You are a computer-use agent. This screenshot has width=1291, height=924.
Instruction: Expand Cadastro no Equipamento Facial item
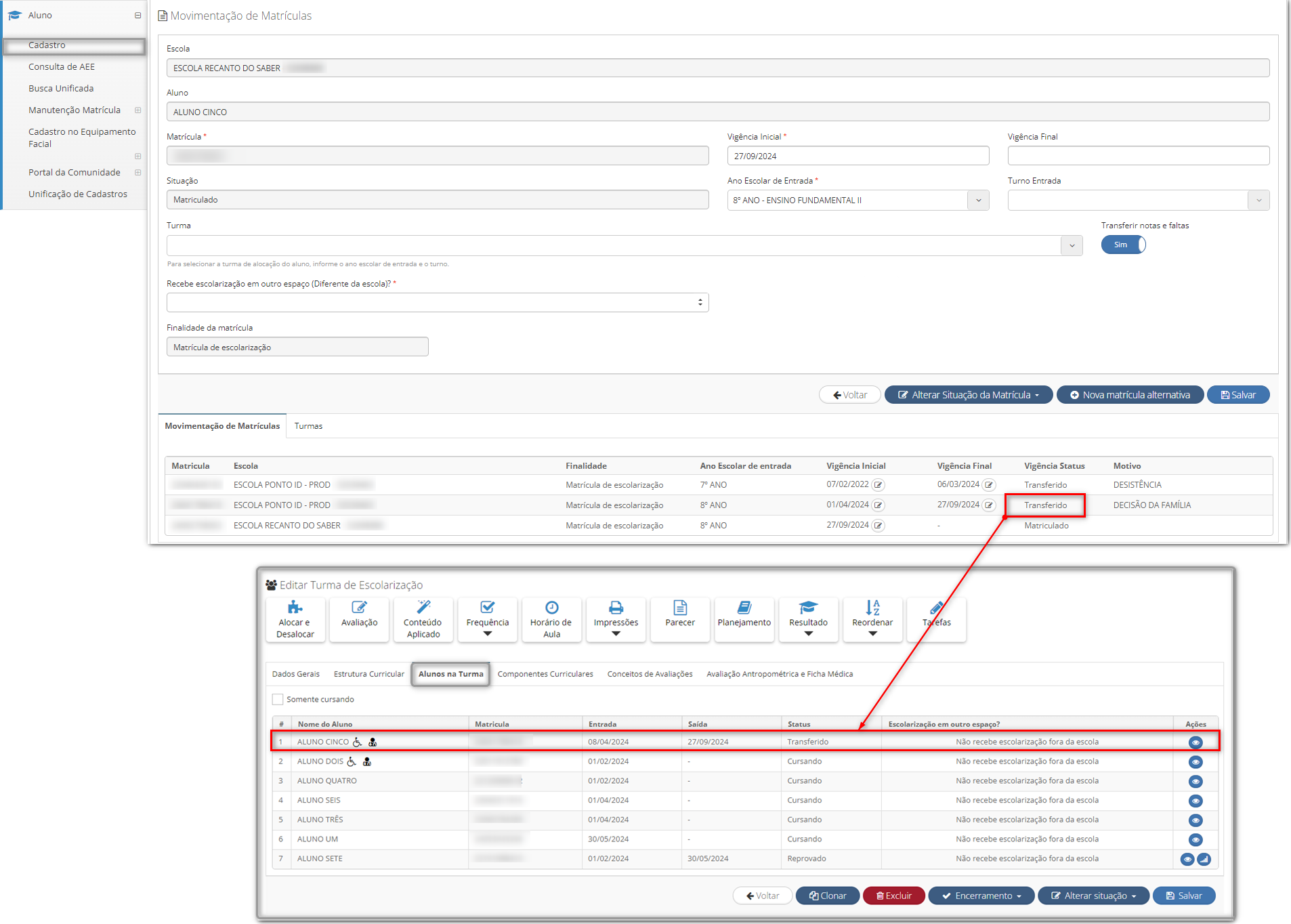pos(137,156)
